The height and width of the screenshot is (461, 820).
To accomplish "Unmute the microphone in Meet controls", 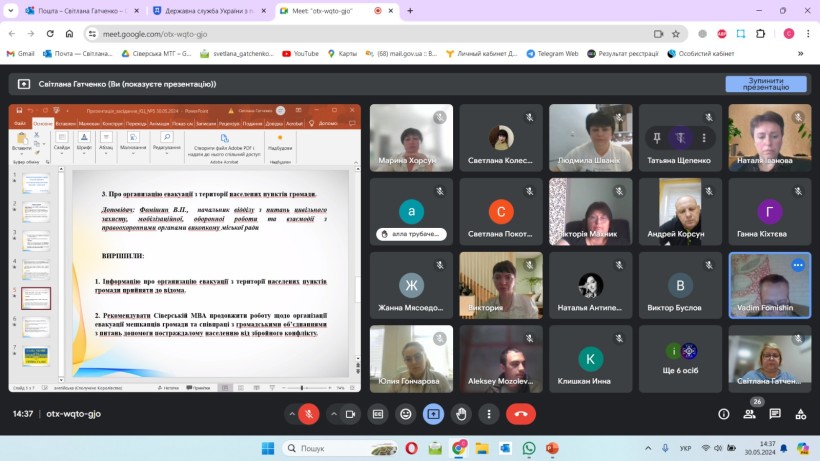I will point(309,414).
